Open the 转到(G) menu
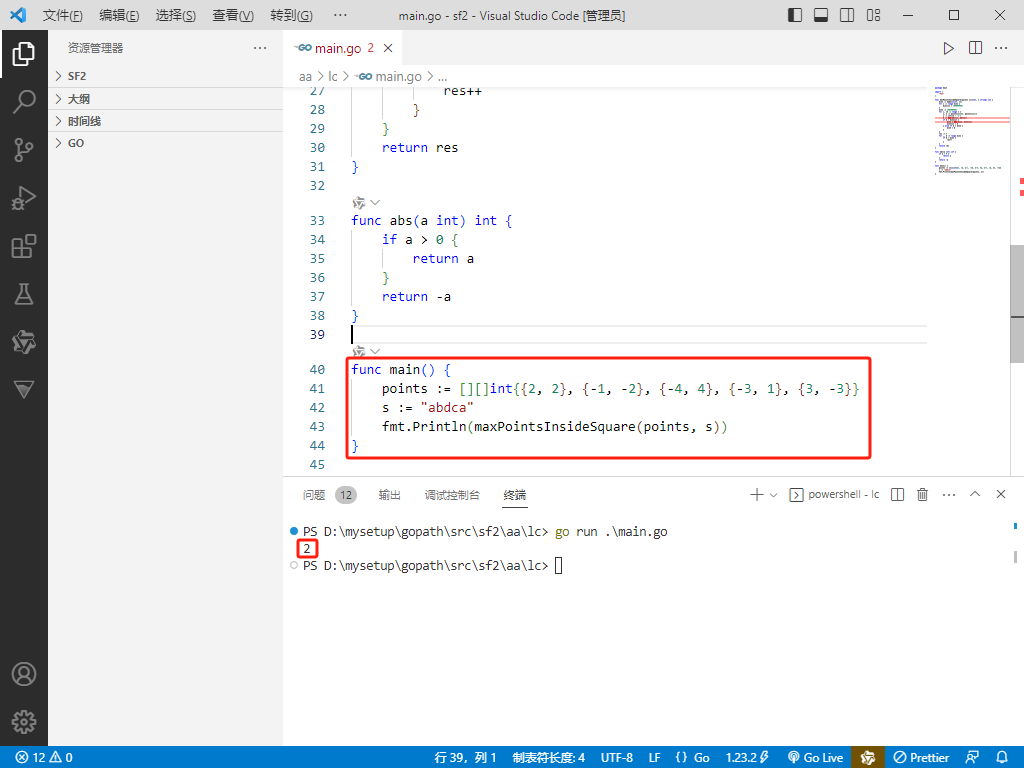 (x=291, y=15)
